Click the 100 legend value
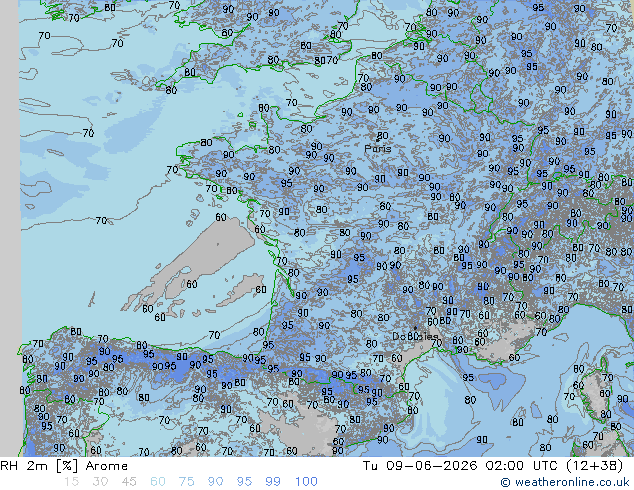This screenshot has height=490, width=634. tap(306, 482)
